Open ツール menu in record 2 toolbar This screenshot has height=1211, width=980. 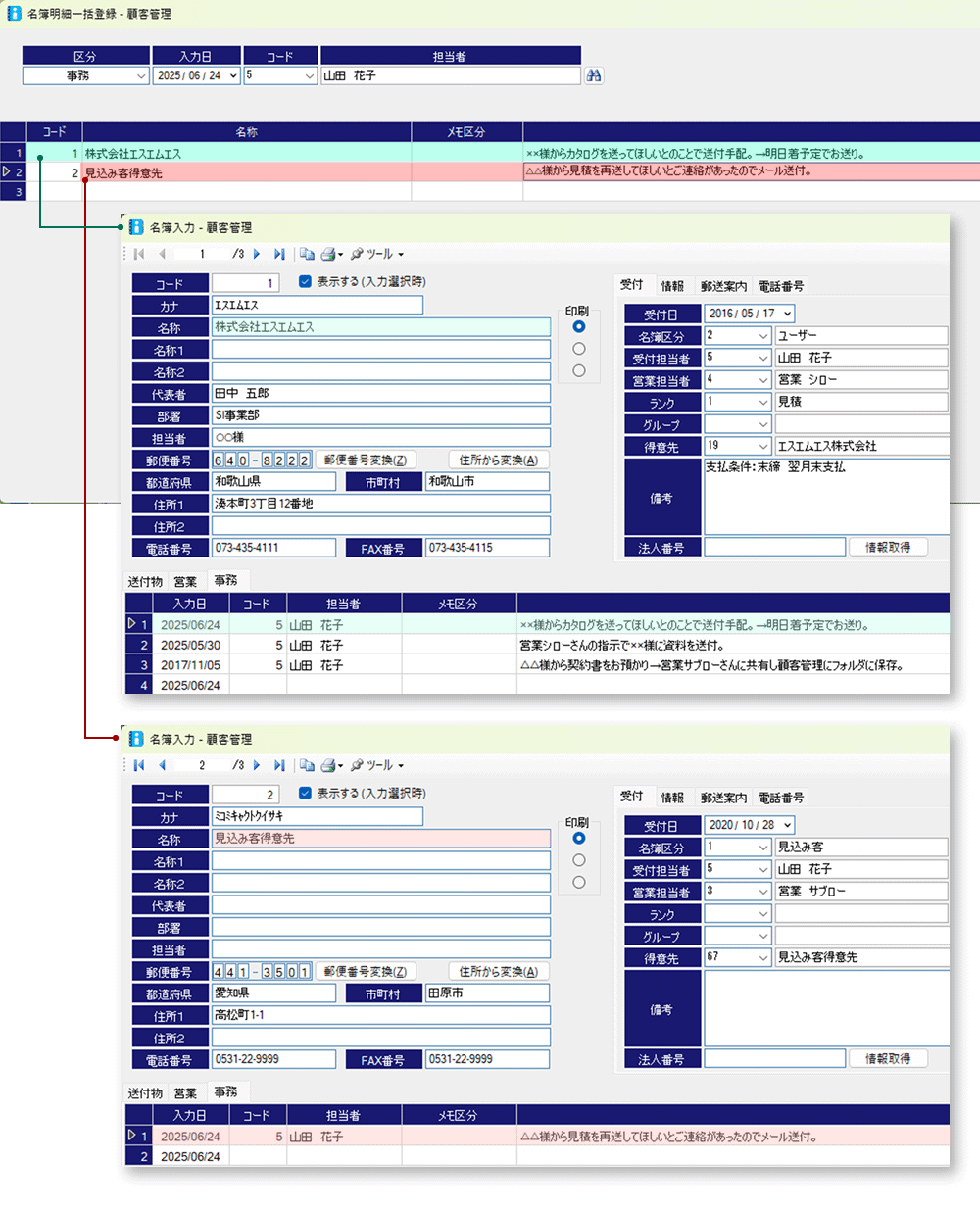point(377,765)
